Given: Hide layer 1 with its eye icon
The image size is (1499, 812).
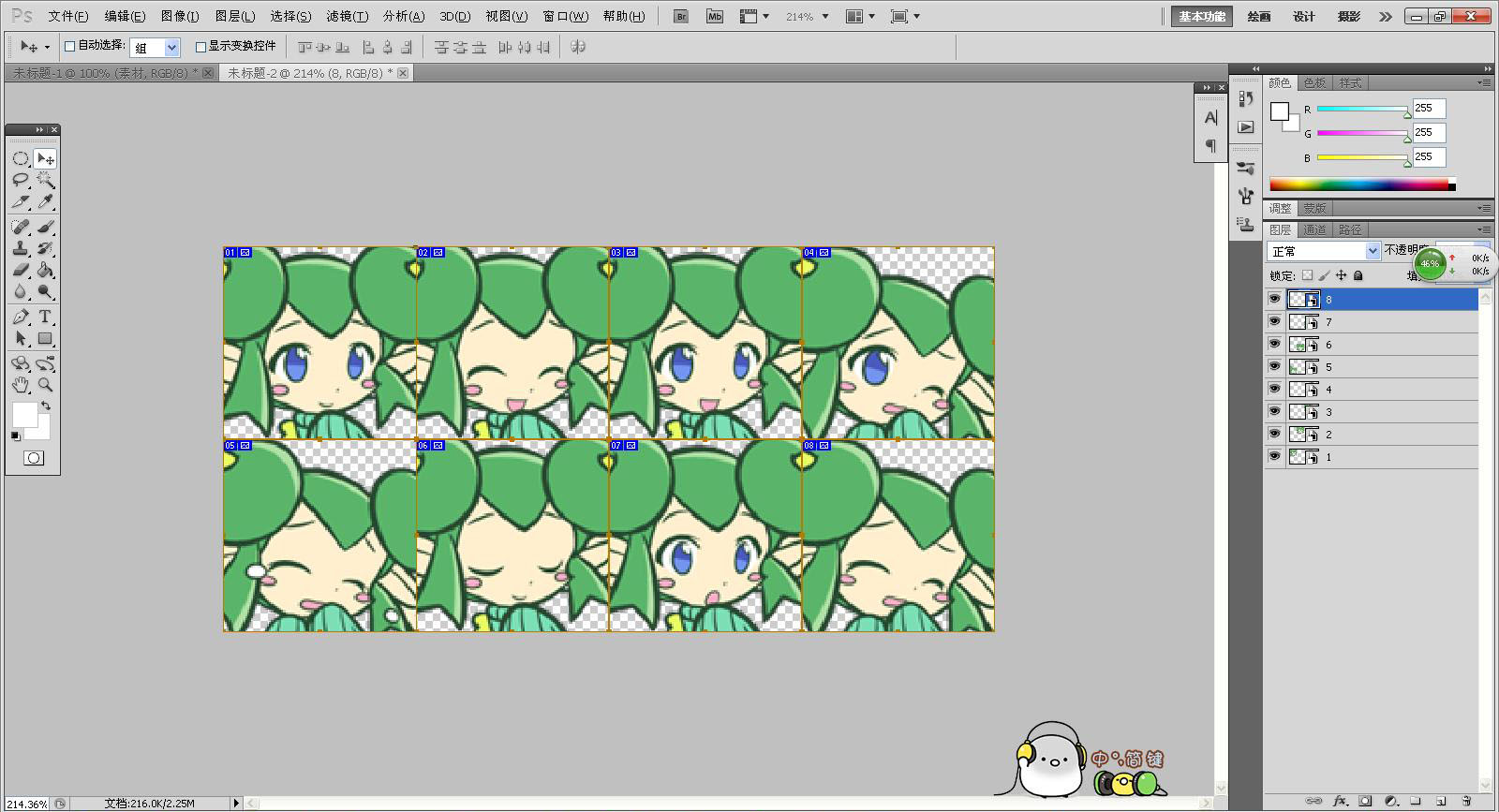Looking at the screenshot, I should coord(1274,456).
